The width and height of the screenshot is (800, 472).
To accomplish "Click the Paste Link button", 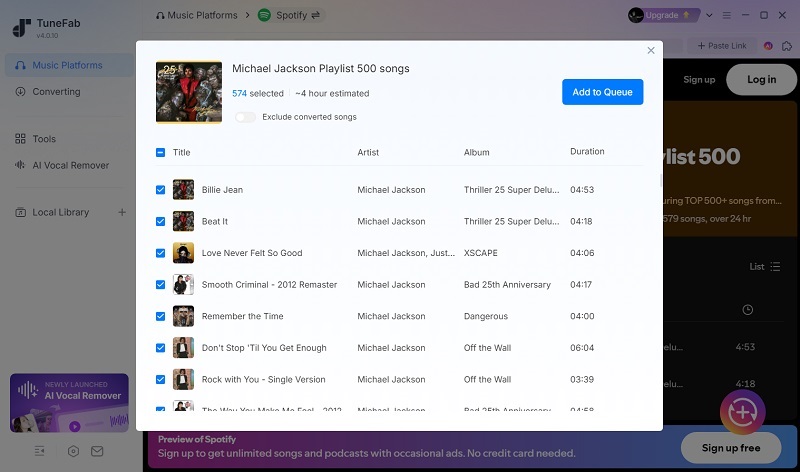I will click(722, 45).
